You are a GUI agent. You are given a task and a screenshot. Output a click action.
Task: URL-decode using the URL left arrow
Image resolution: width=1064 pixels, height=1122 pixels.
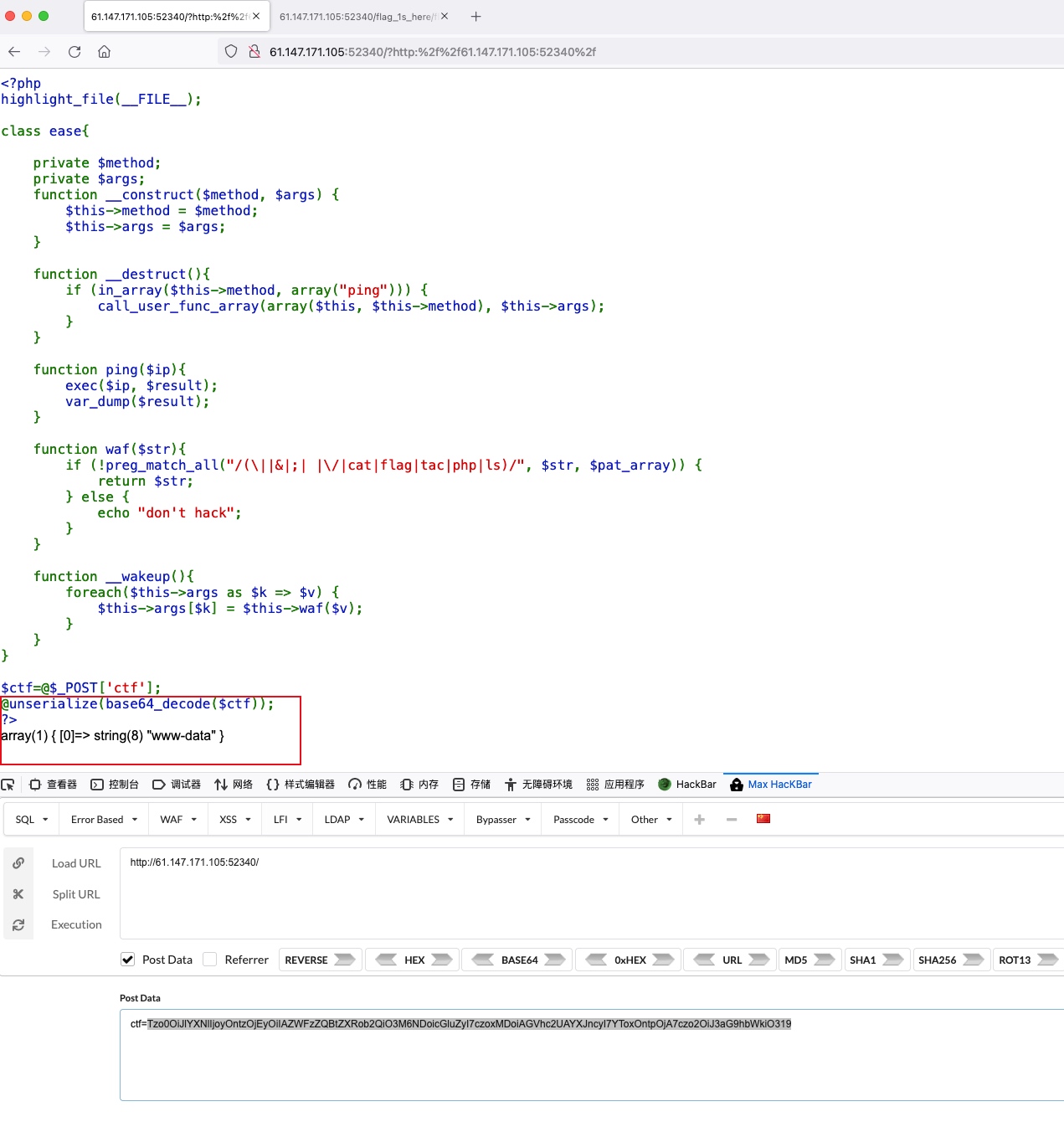click(704, 960)
